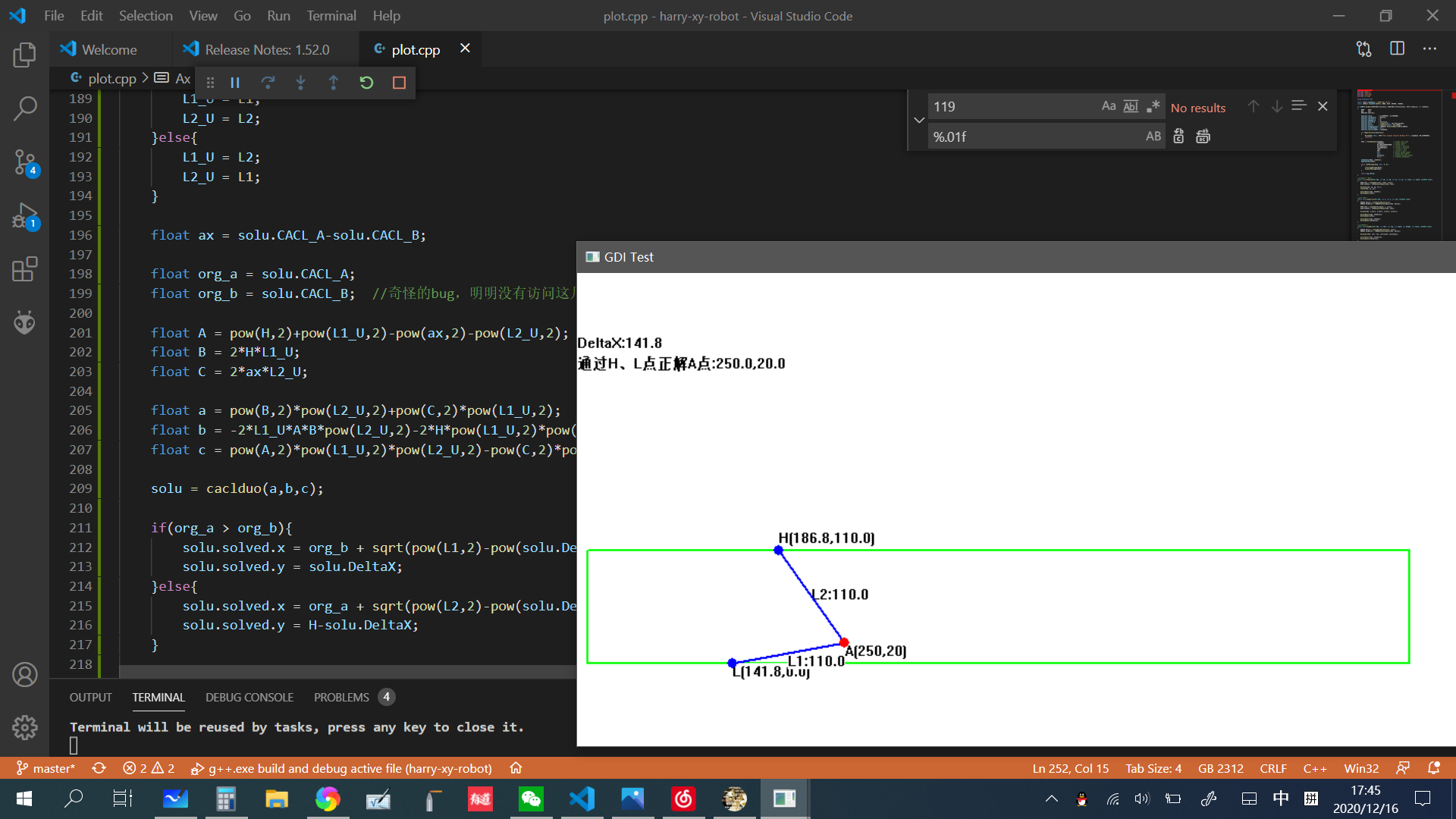Screen dimensions: 1456x819
Task: Switch to the PROBLEMS panel tab
Action: (x=341, y=698)
